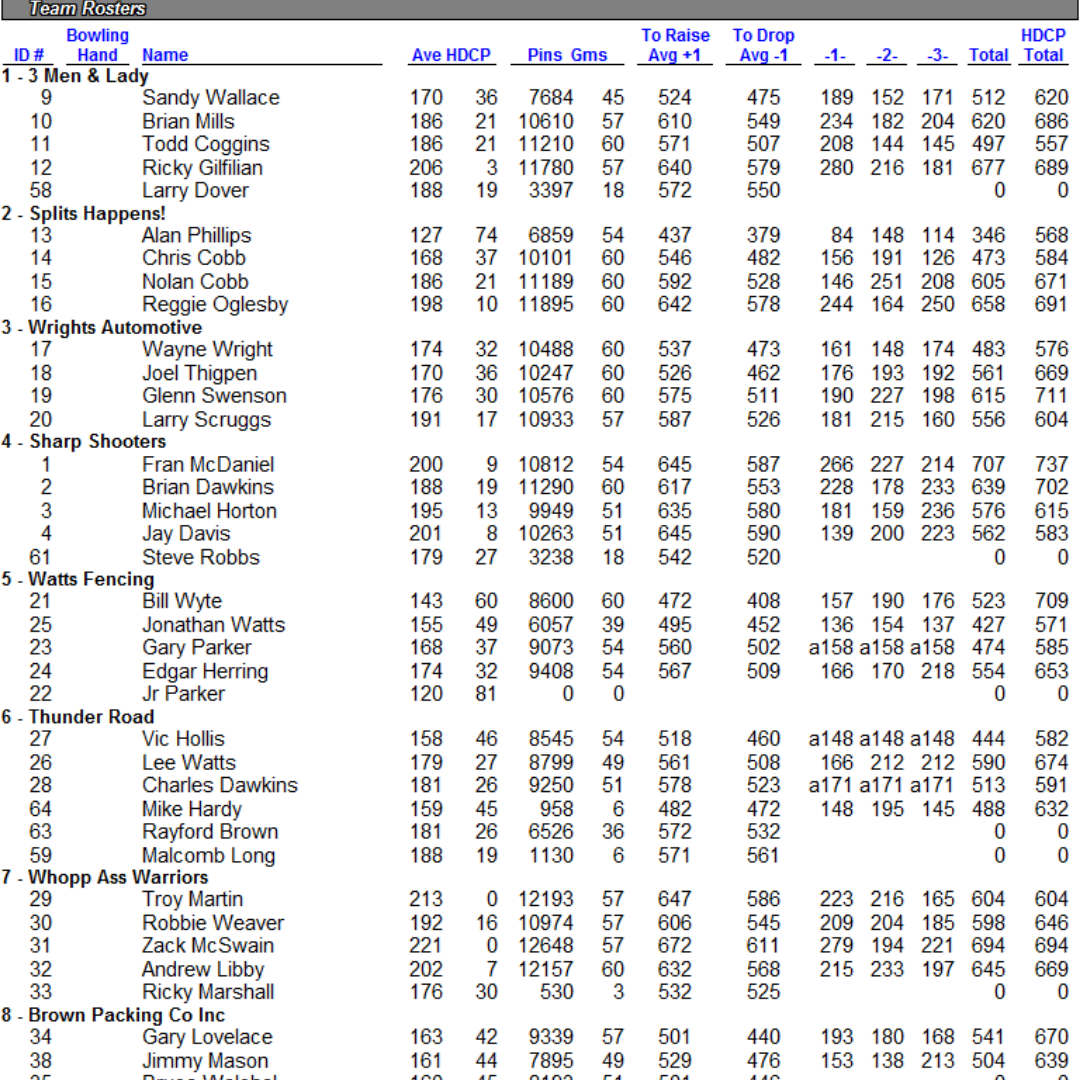This screenshot has width=1080, height=1080.
Task: Select the ID # column header
Action: tap(28, 56)
